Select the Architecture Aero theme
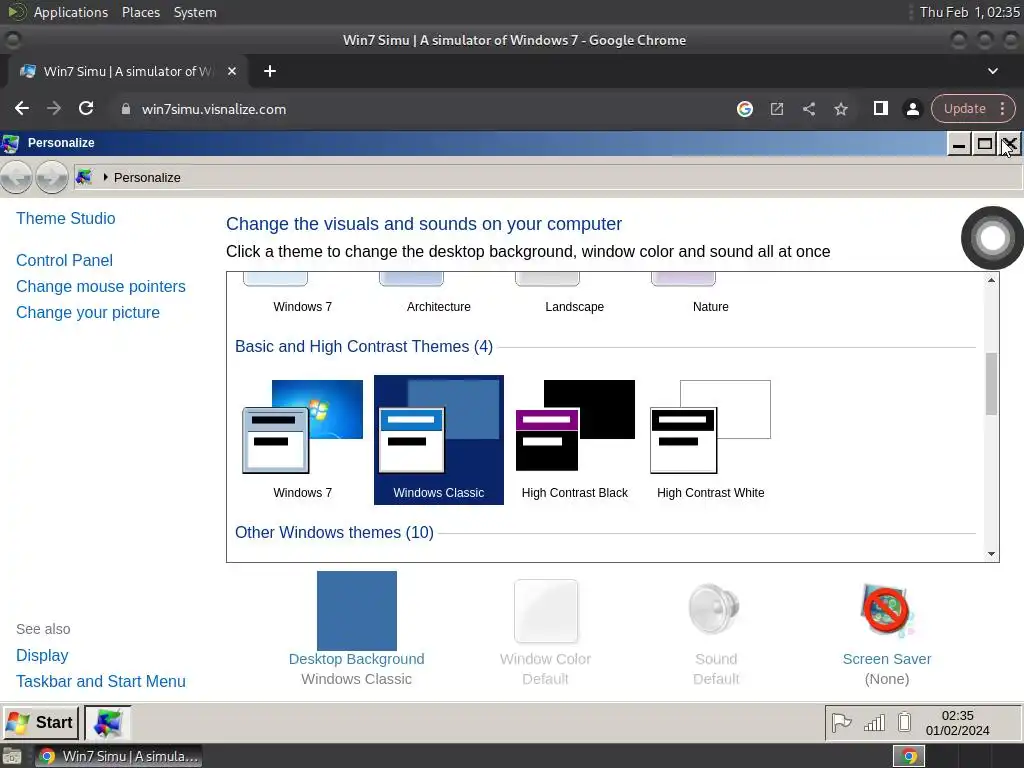 [x=438, y=294]
